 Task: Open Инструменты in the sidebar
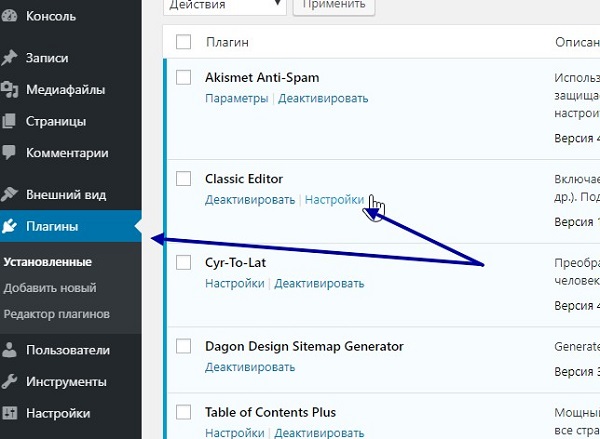coord(66,382)
